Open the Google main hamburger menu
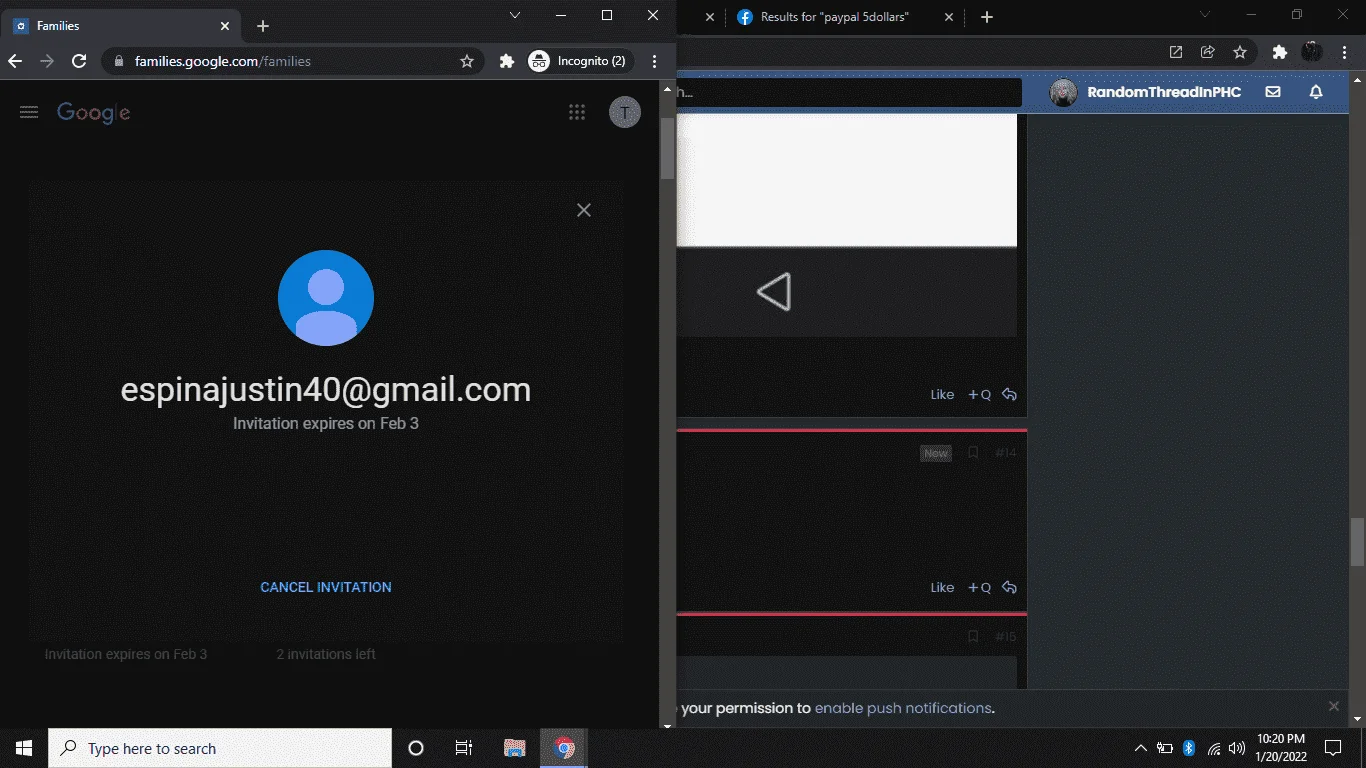Viewport: 1366px width, 768px height. [x=29, y=113]
